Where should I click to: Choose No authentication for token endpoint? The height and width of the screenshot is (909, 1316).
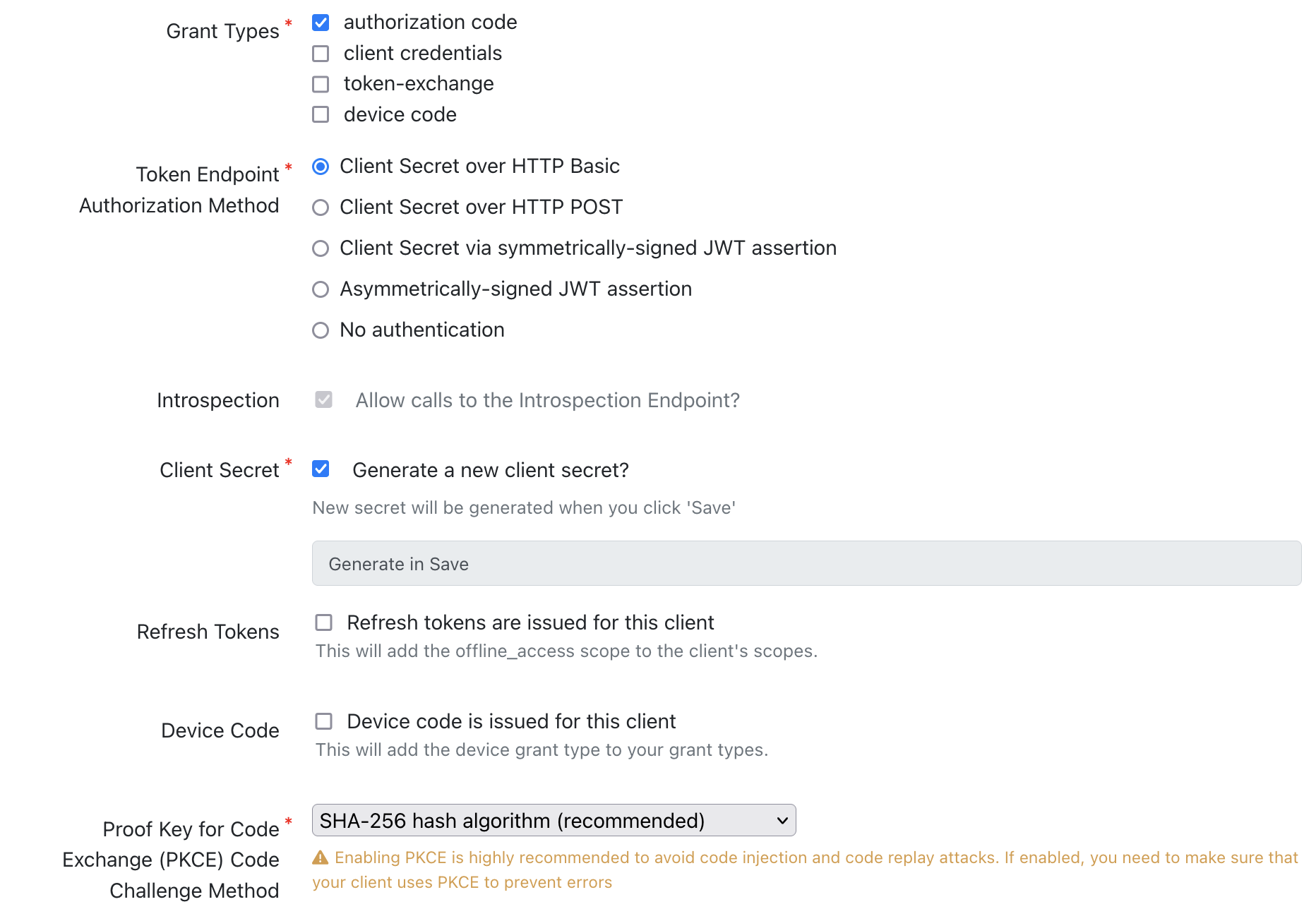[321, 330]
